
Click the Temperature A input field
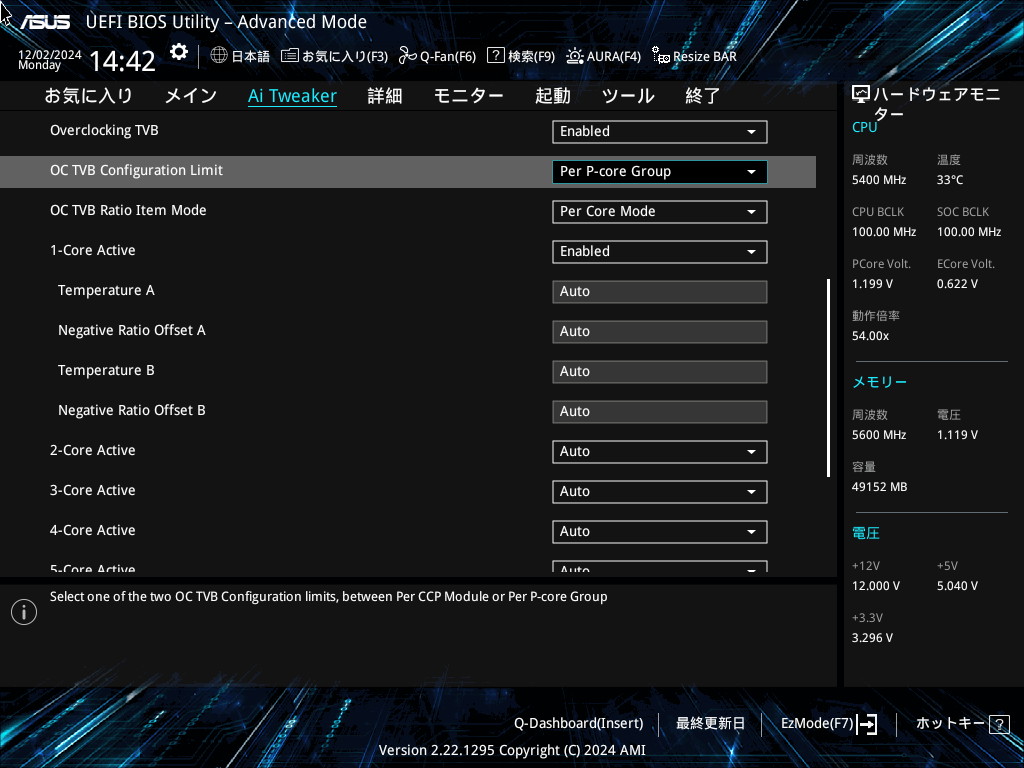tap(660, 292)
